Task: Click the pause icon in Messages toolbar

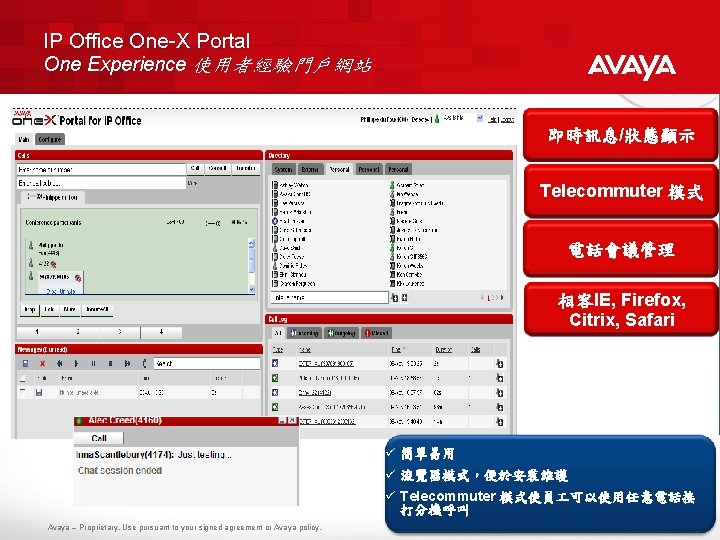Action: [x=93, y=364]
